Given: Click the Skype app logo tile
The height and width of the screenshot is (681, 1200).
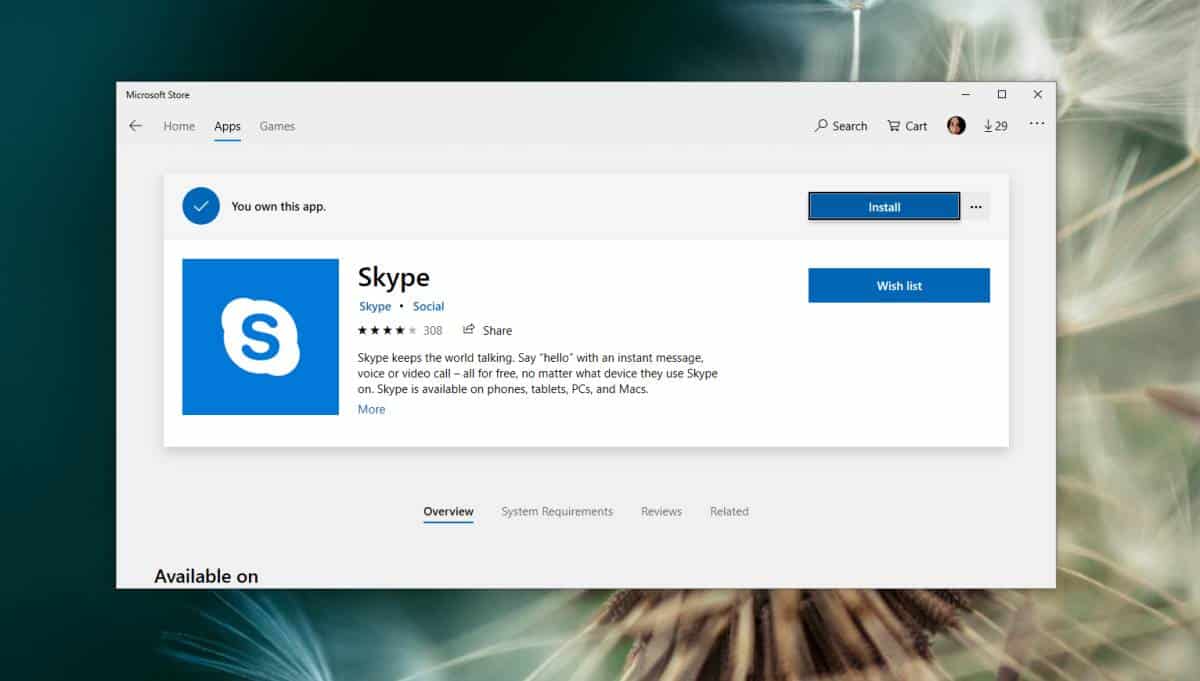Looking at the screenshot, I should [x=260, y=336].
